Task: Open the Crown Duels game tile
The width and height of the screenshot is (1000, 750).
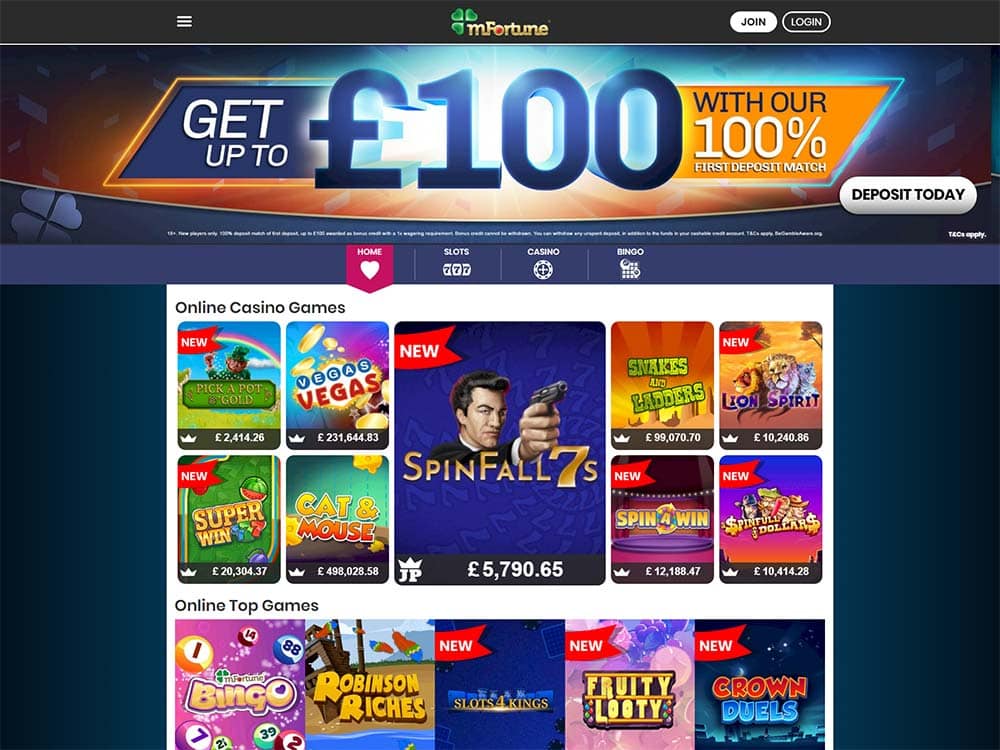Action: (760, 684)
